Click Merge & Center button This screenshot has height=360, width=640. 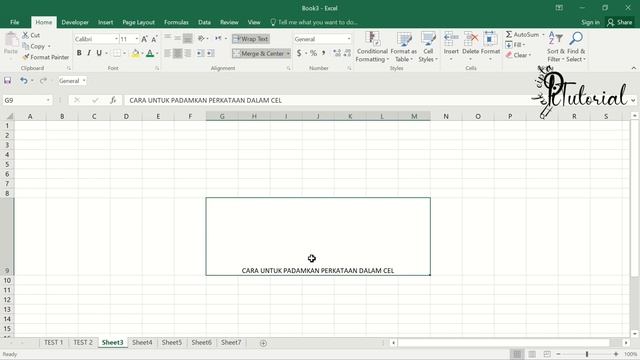[258, 53]
